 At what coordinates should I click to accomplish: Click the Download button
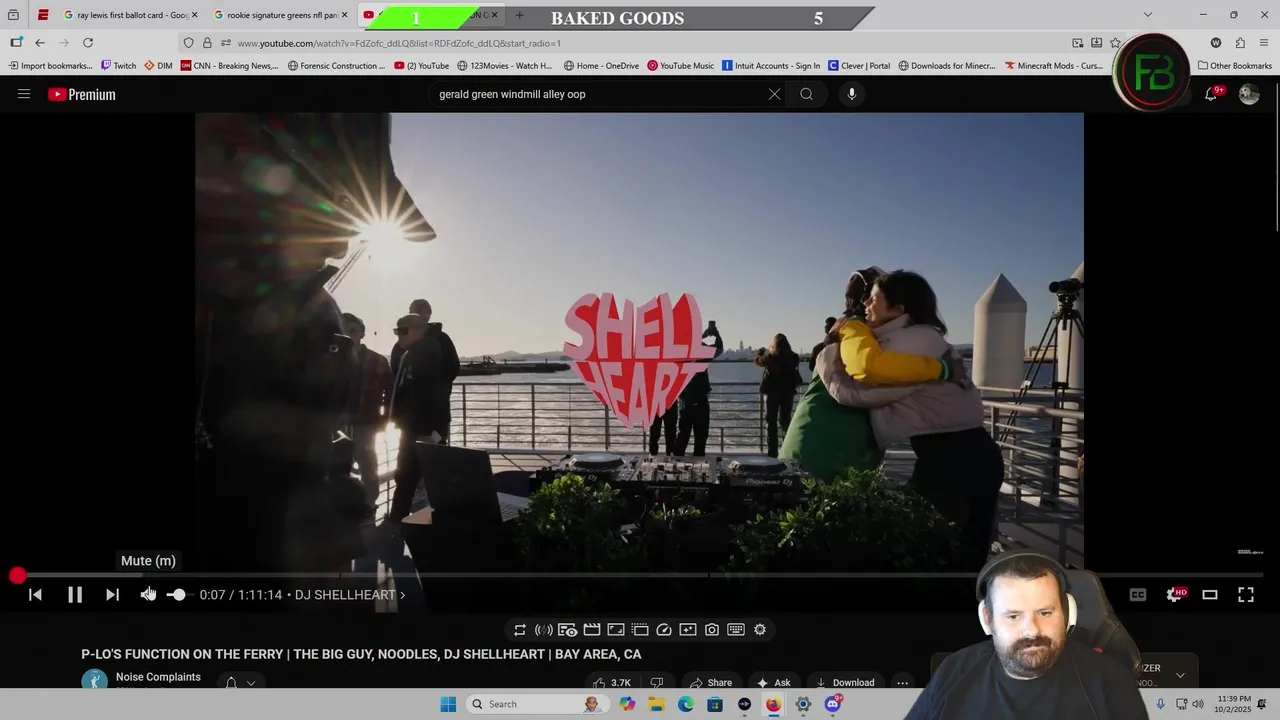[x=845, y=683]
